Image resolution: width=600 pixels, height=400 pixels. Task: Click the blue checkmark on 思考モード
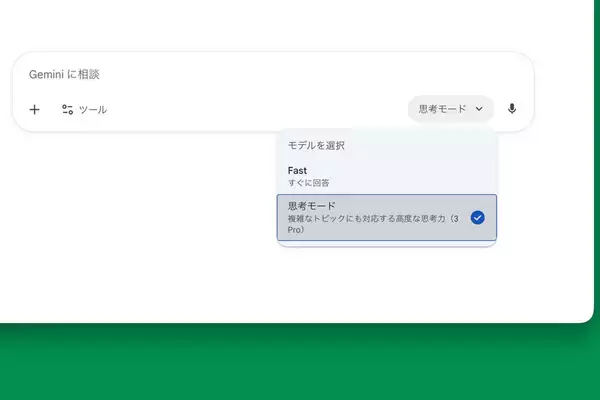tap(478, 217)
